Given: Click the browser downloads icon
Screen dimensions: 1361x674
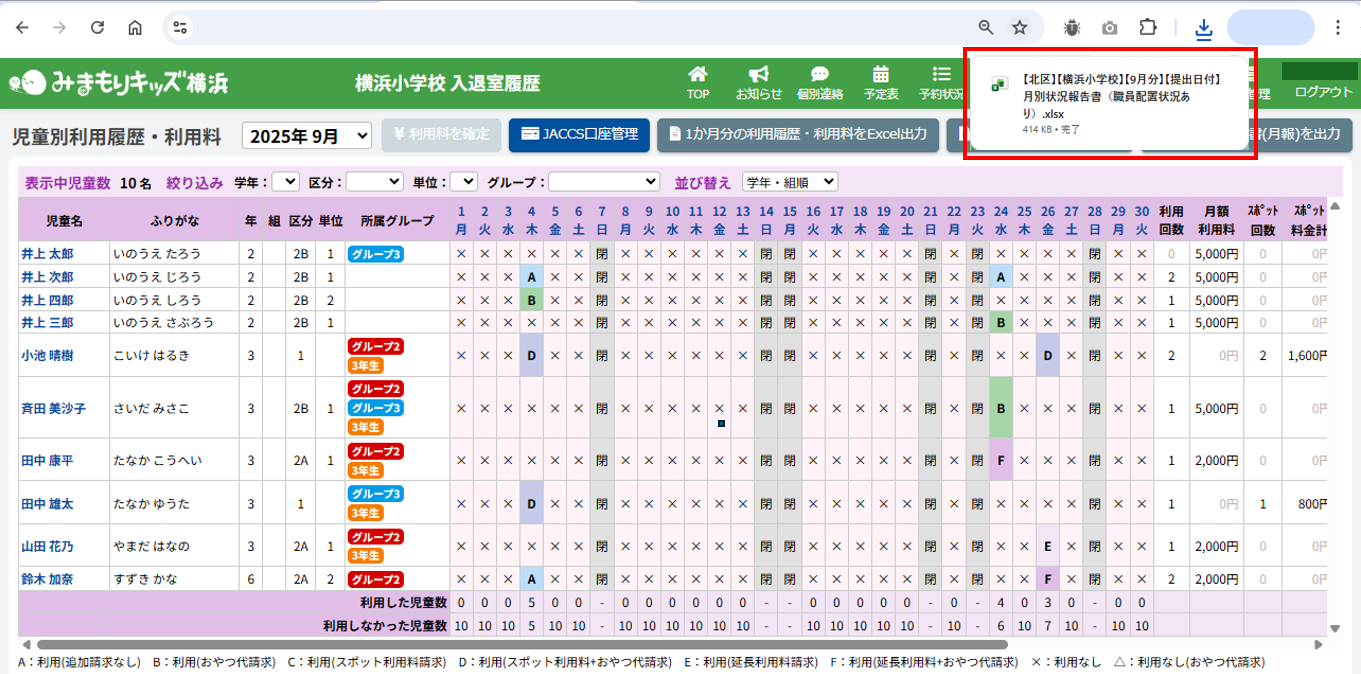Looking at the screenshot, I should point(1203,28).
